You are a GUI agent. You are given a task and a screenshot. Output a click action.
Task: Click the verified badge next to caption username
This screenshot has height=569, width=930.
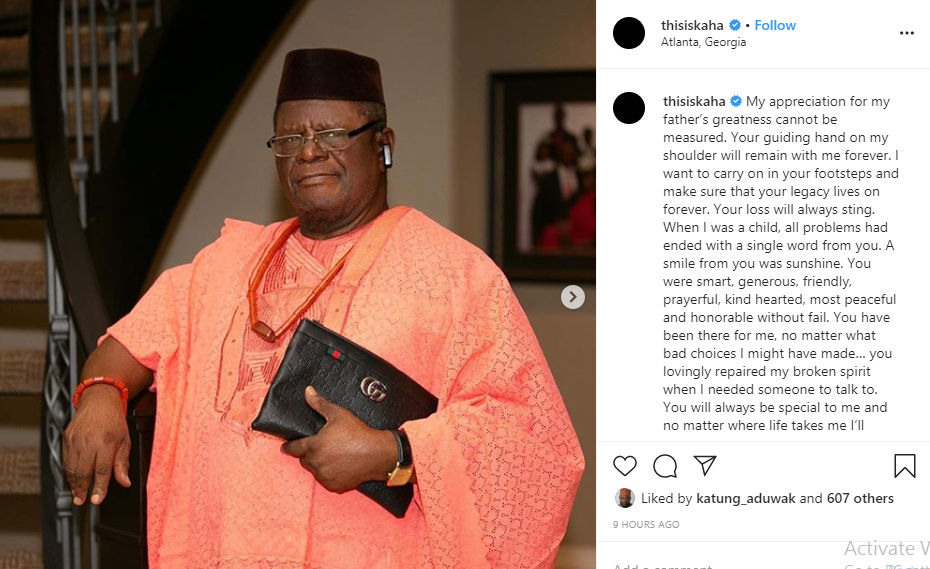tap(736, 101)
